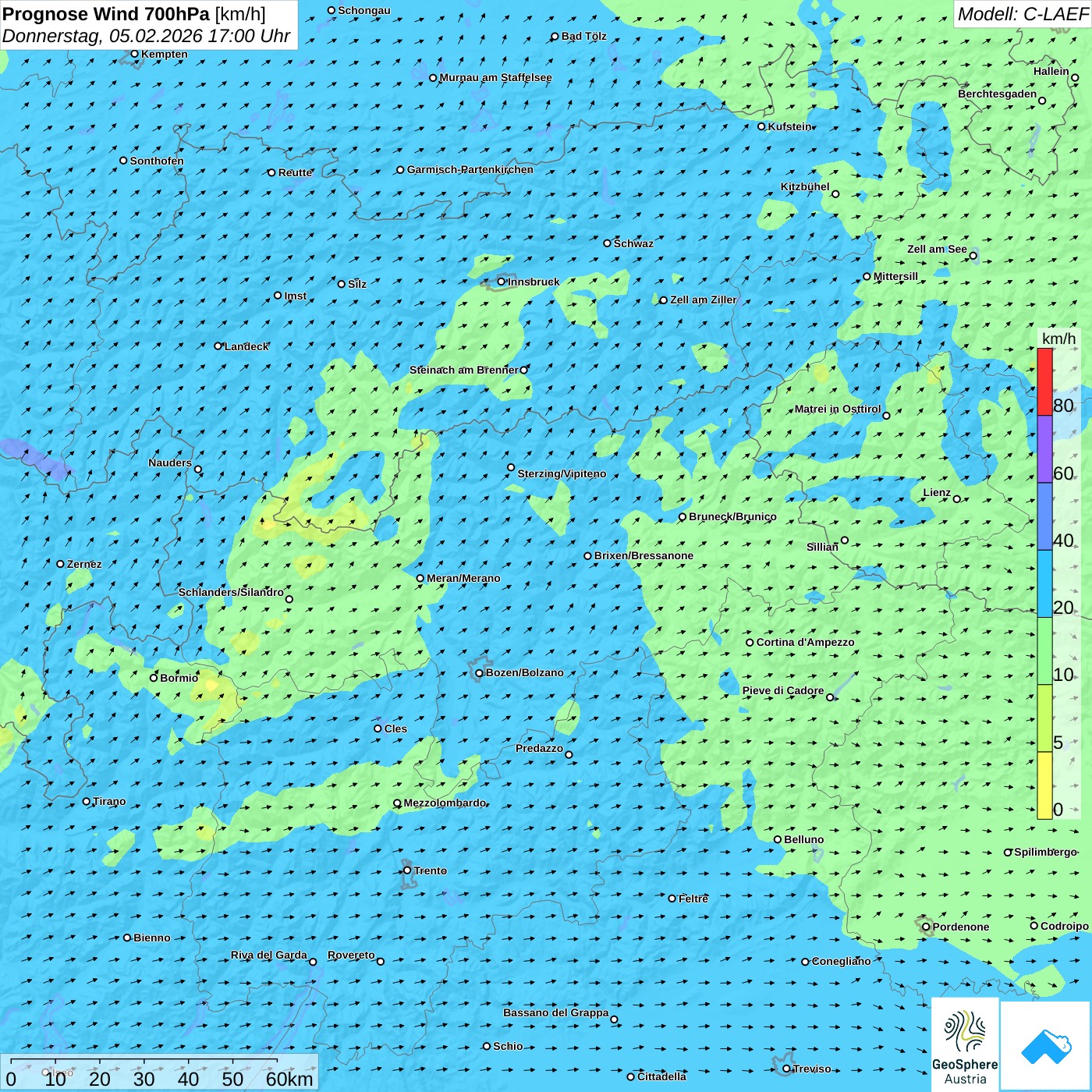Click the Predazzo location dot
The image size is (1092, 1092).
[x=569, y=754]
